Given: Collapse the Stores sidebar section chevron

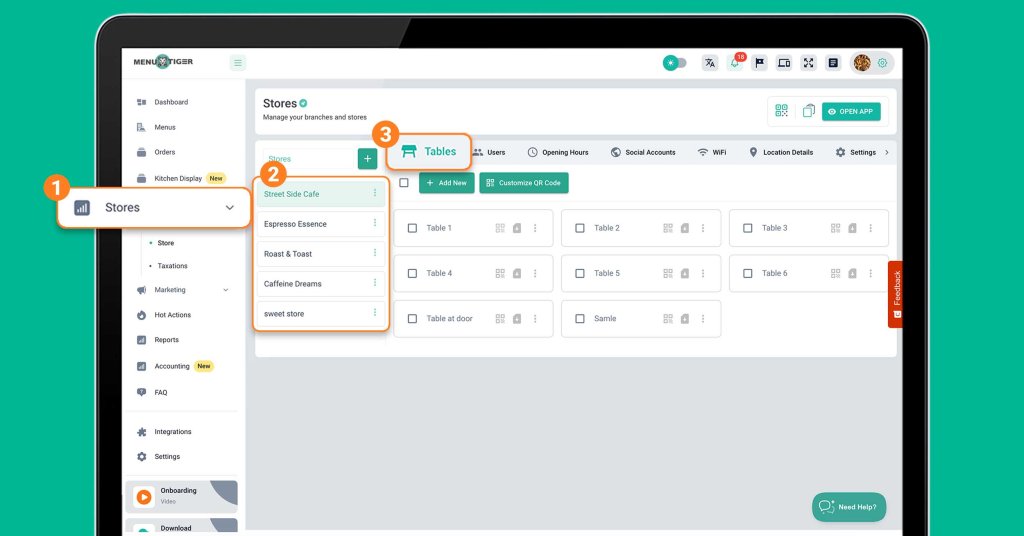Looking at the screenshot, I should point(230,208).
